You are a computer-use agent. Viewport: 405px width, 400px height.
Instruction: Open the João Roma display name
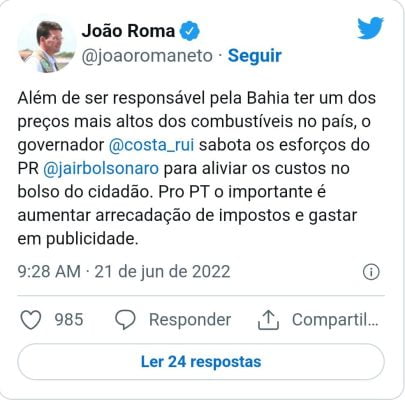tap(128, 31)
